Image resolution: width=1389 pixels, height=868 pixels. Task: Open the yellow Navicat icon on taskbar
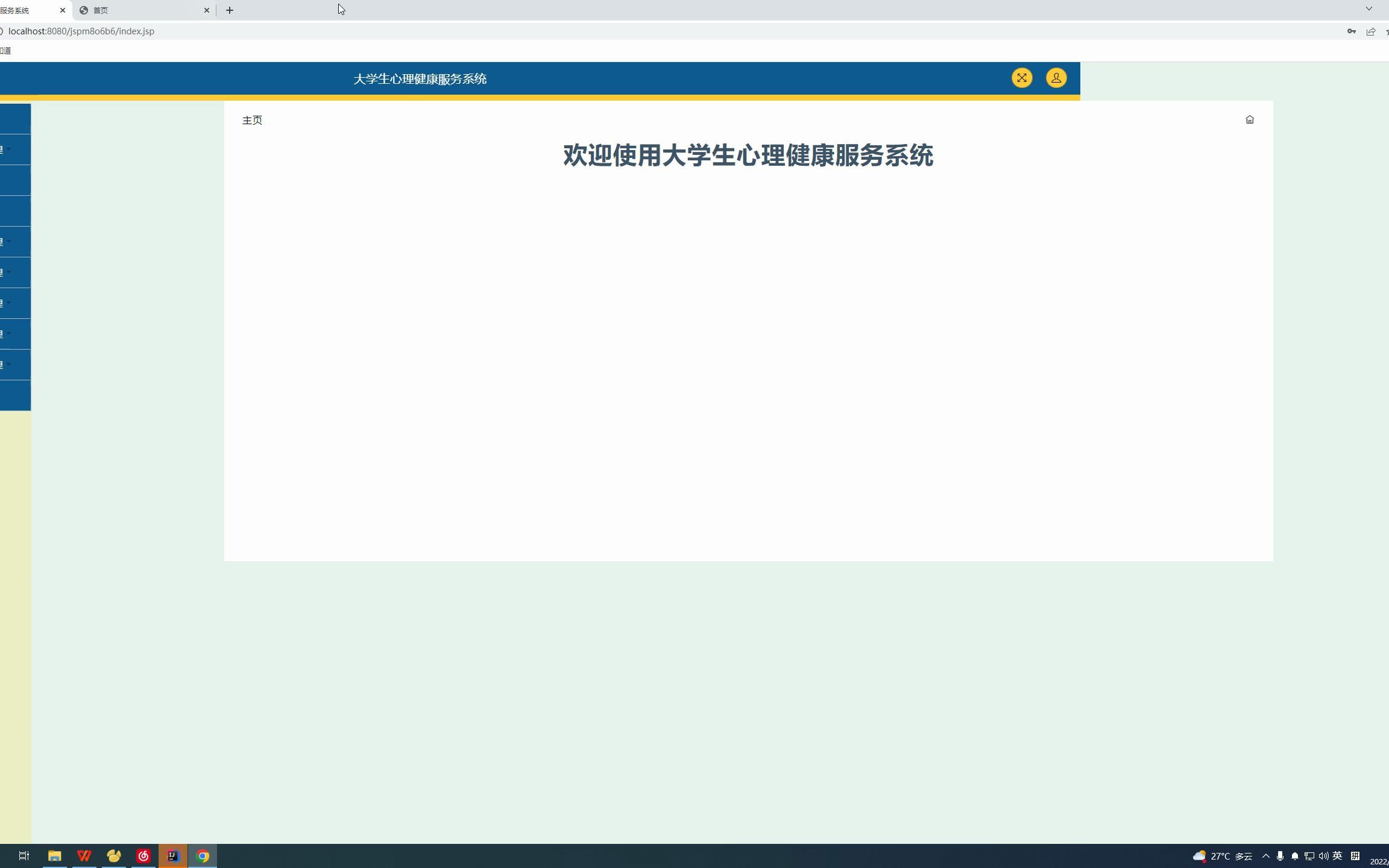tap(113, 856)
